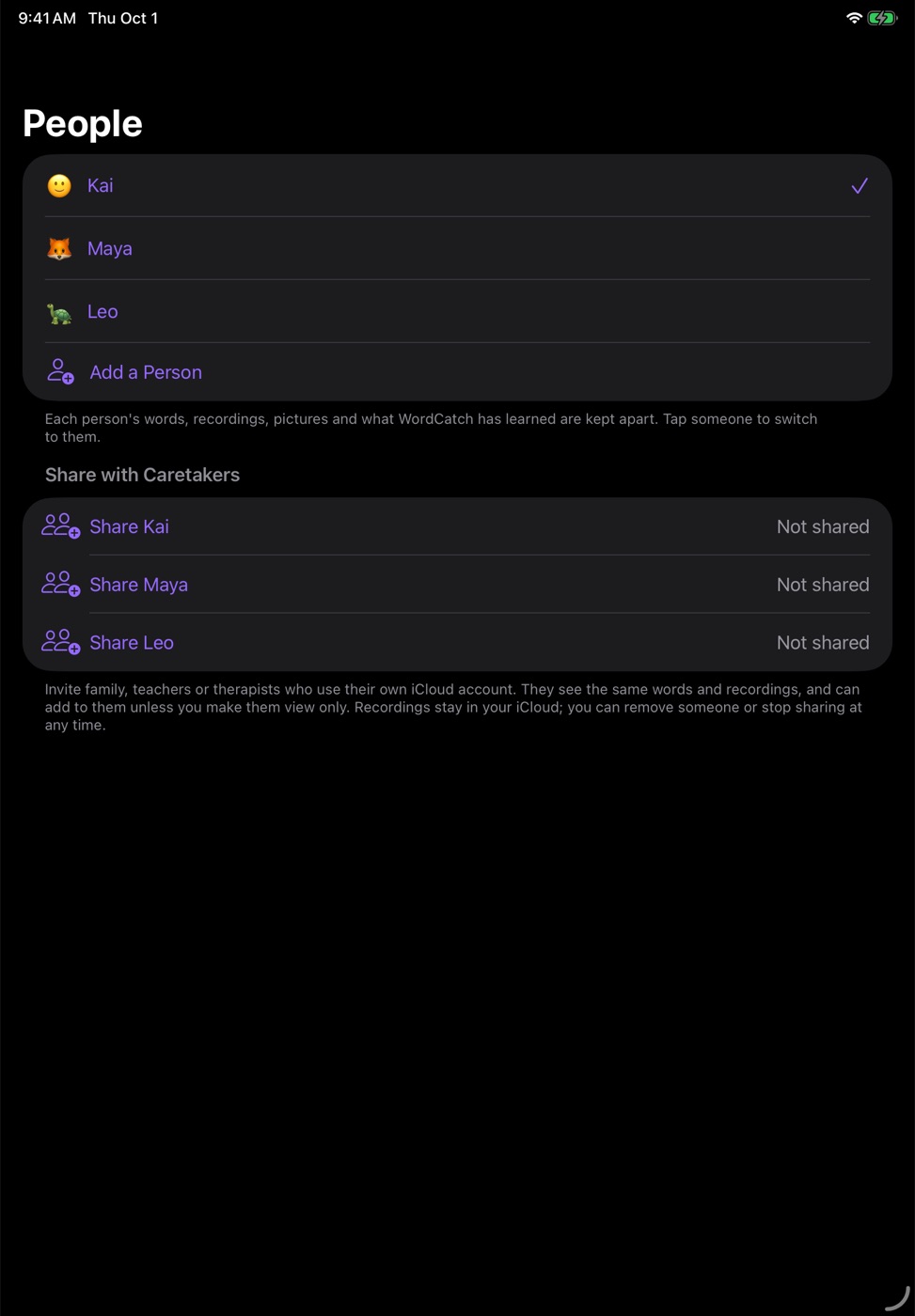
Task: Tap the Share Leo text
Action: (x=132, y=643)
